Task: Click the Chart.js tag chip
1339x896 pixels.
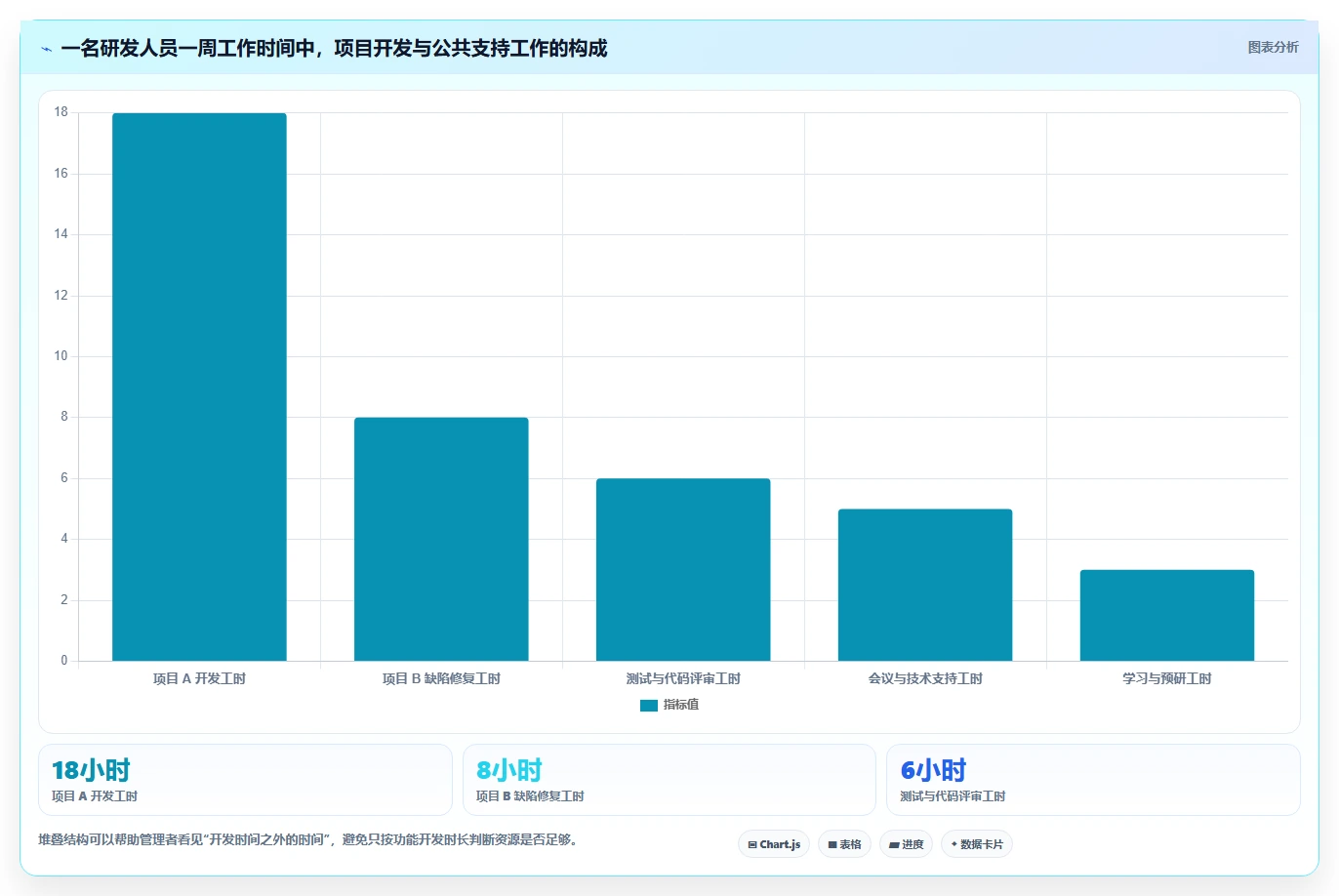Action: tap(774, 844)
